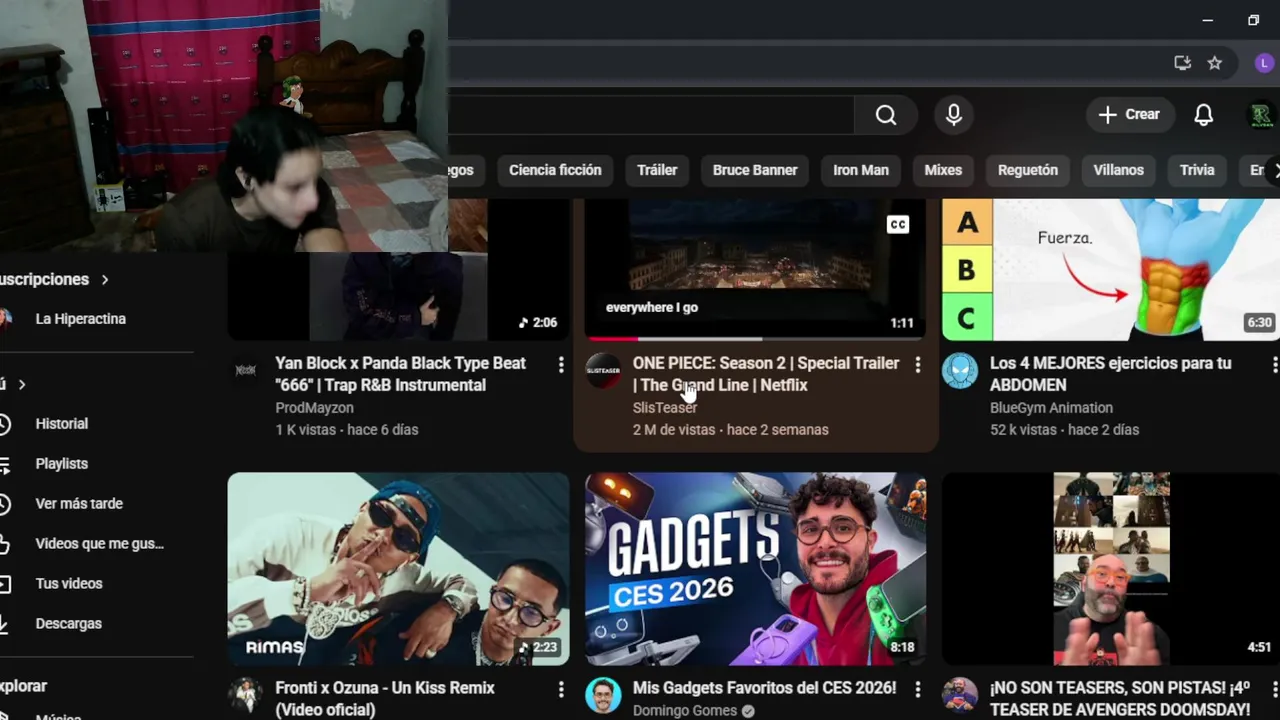Select the Tráiler filter chip
This screenshot has width=1280, height=720.
pyautogui.click(x=657, y=170)
